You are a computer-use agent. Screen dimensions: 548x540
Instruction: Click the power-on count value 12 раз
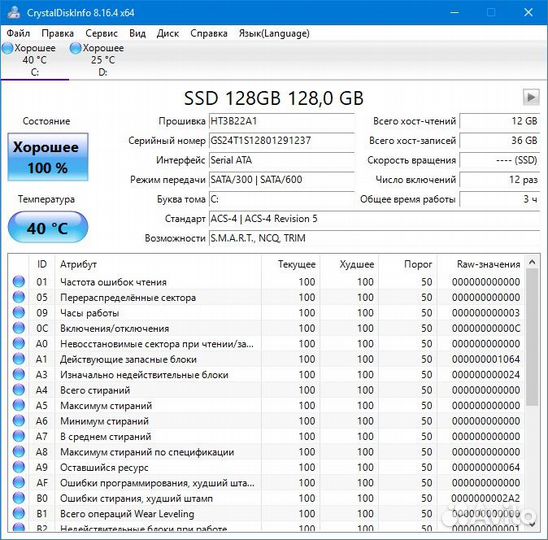500,180
